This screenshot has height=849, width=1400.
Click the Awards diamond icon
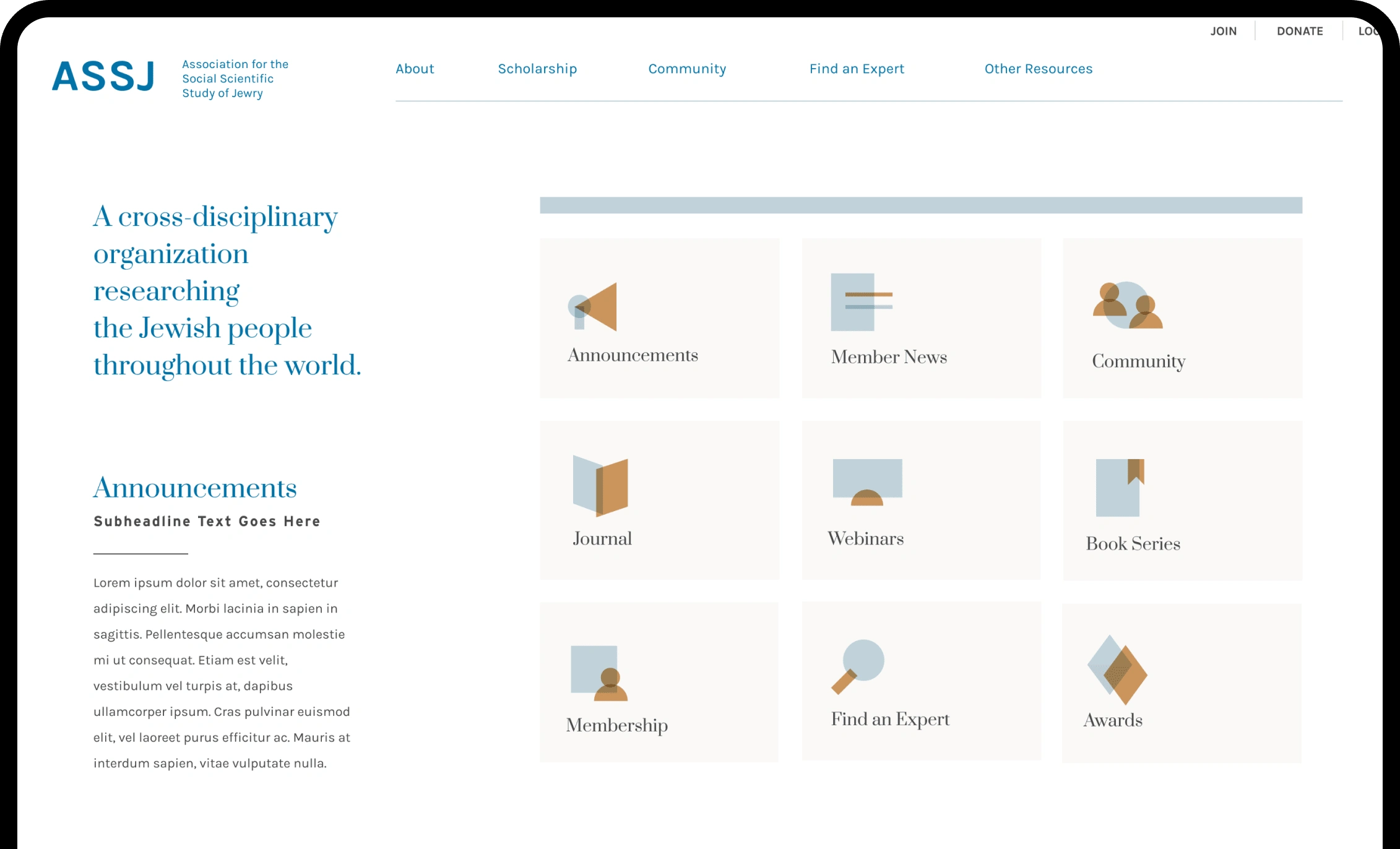click(x=1117, y=670)
